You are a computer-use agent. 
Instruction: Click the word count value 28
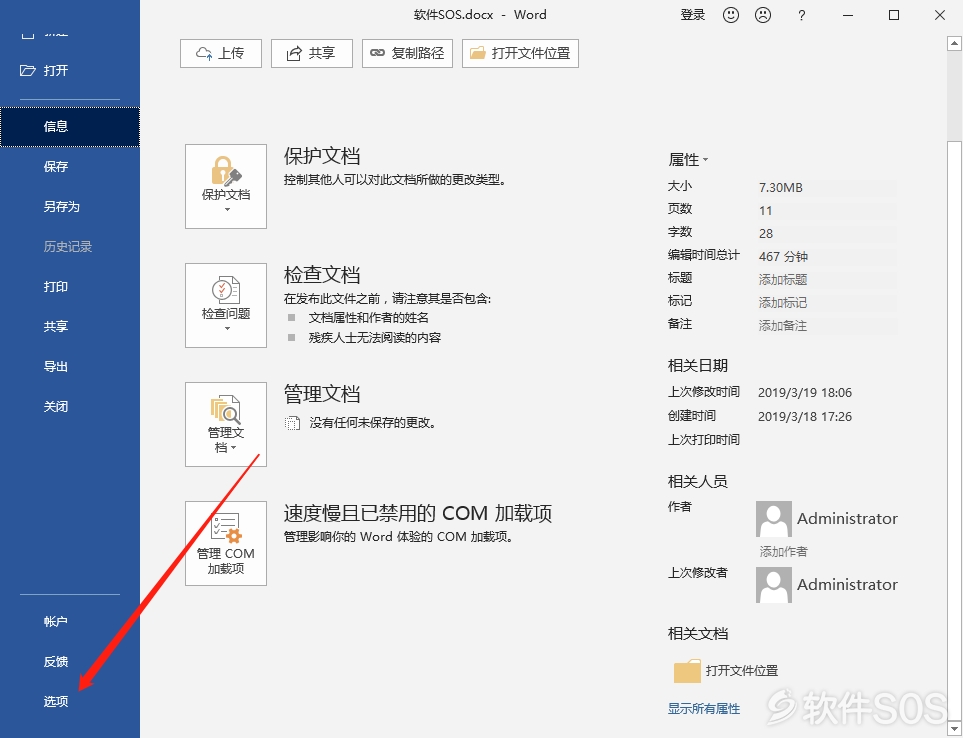coord(766,233)
